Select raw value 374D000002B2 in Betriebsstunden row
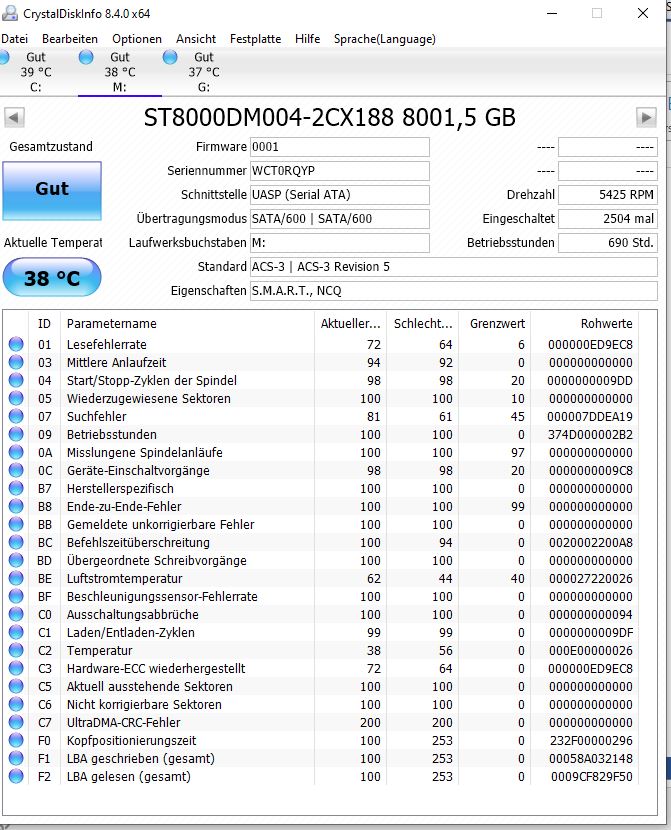This screenshot has height=830, width=671. click(x=590, y=435)
